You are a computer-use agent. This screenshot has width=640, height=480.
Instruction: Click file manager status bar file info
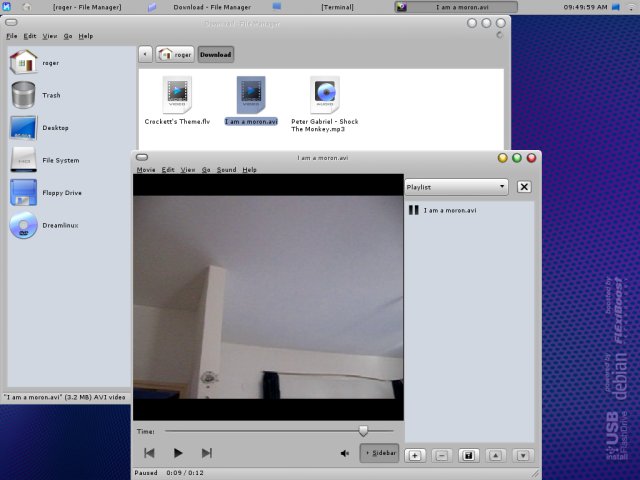click(64, 397)
